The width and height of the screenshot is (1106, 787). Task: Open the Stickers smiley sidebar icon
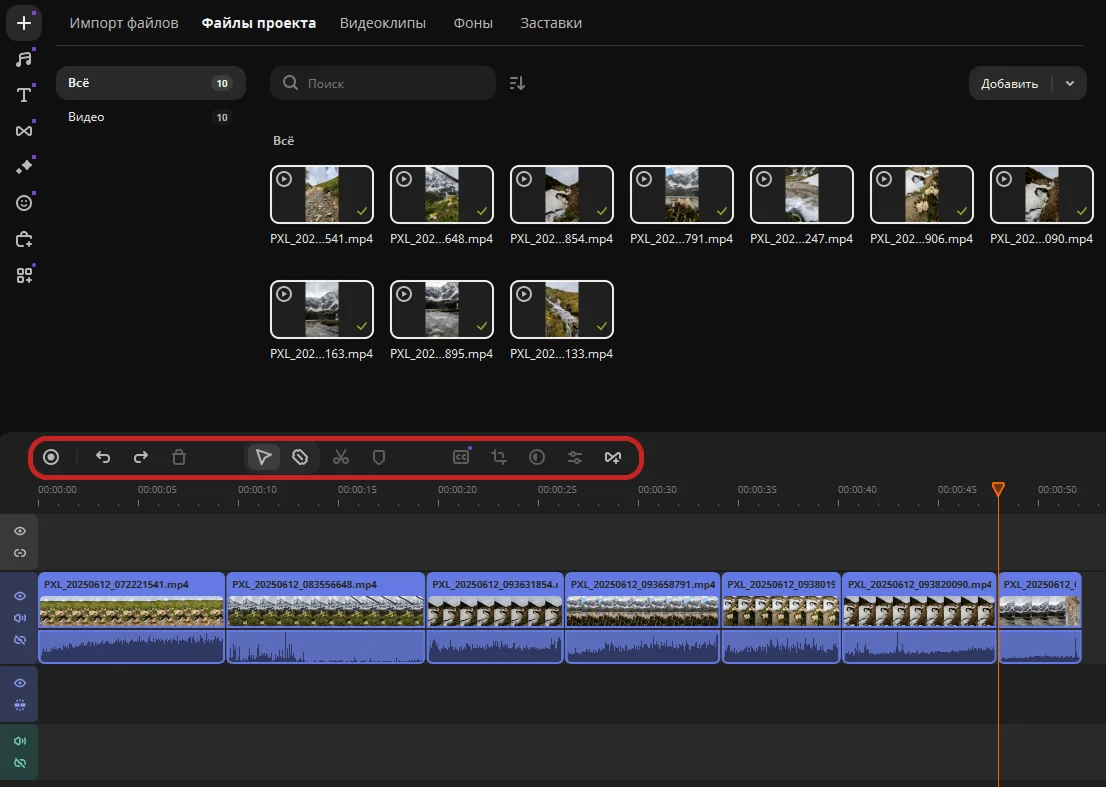(x=24, y=203)
